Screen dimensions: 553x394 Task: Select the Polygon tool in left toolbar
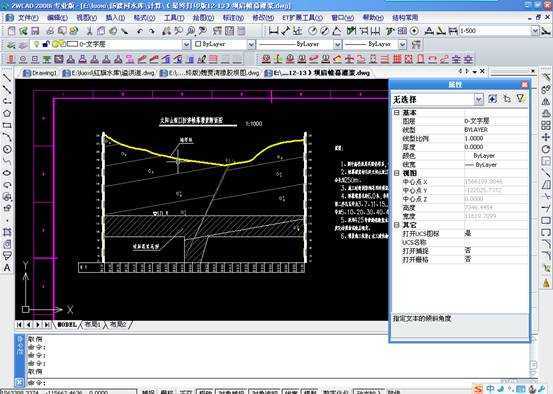tap(7, 113)
